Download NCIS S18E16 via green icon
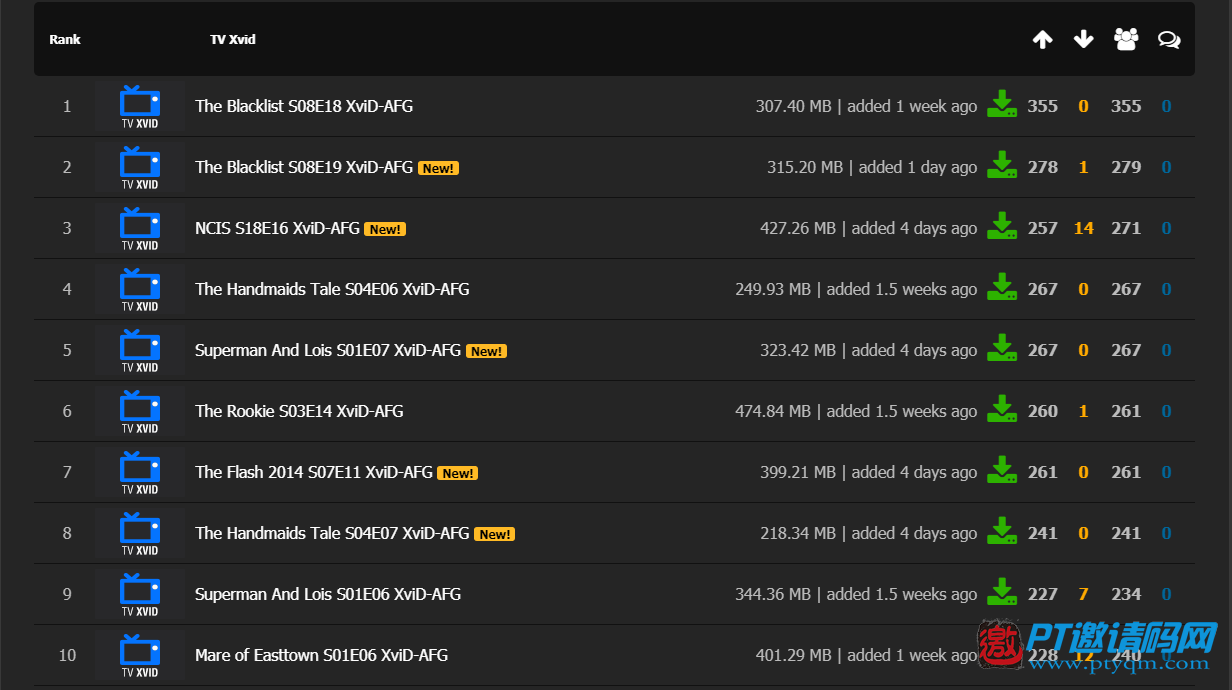 tap(1002, 227)
